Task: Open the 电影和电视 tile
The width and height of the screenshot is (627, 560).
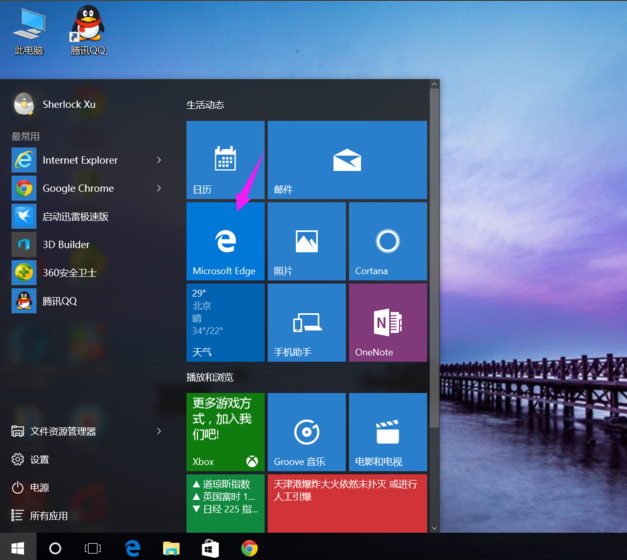Action: click(x=387, y=432)
